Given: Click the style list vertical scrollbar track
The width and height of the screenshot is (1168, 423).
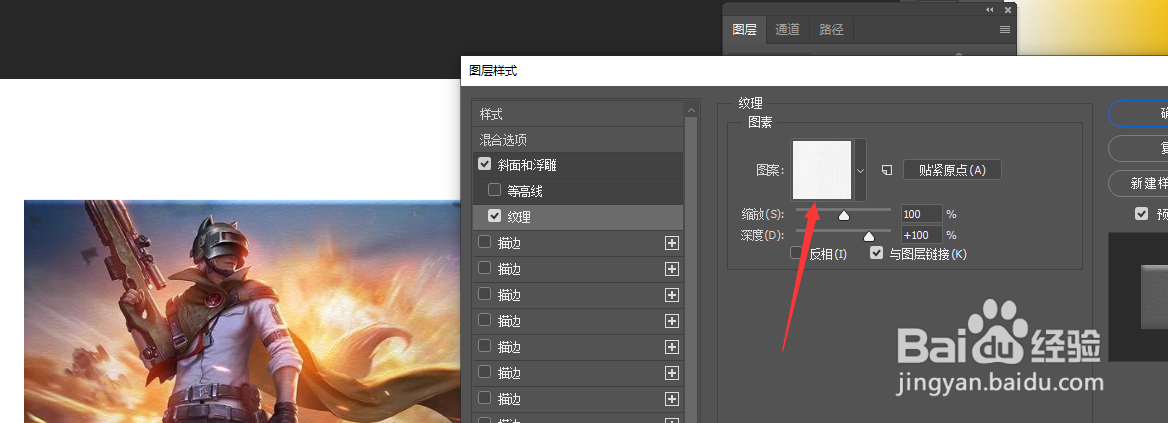Looking at the screenshot, I should pos(691,268).
